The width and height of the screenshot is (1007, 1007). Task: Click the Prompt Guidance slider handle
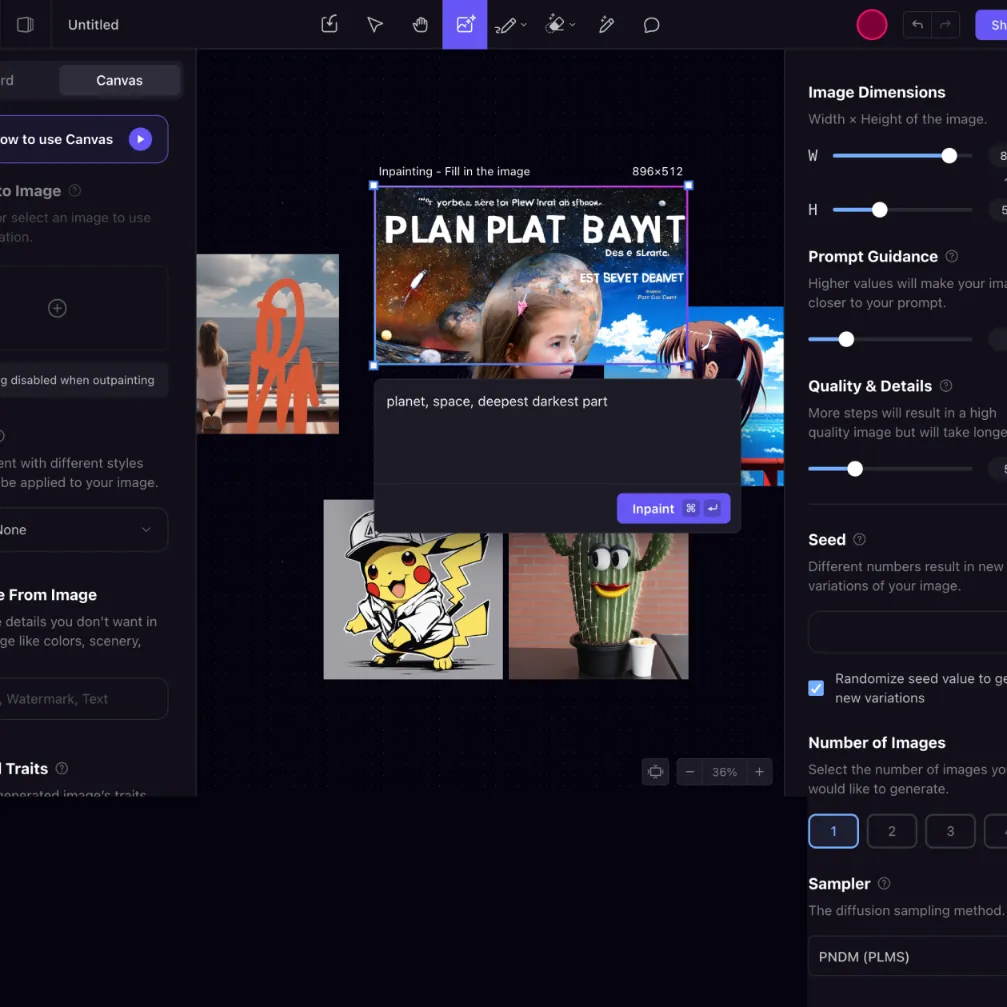[846, 339]
